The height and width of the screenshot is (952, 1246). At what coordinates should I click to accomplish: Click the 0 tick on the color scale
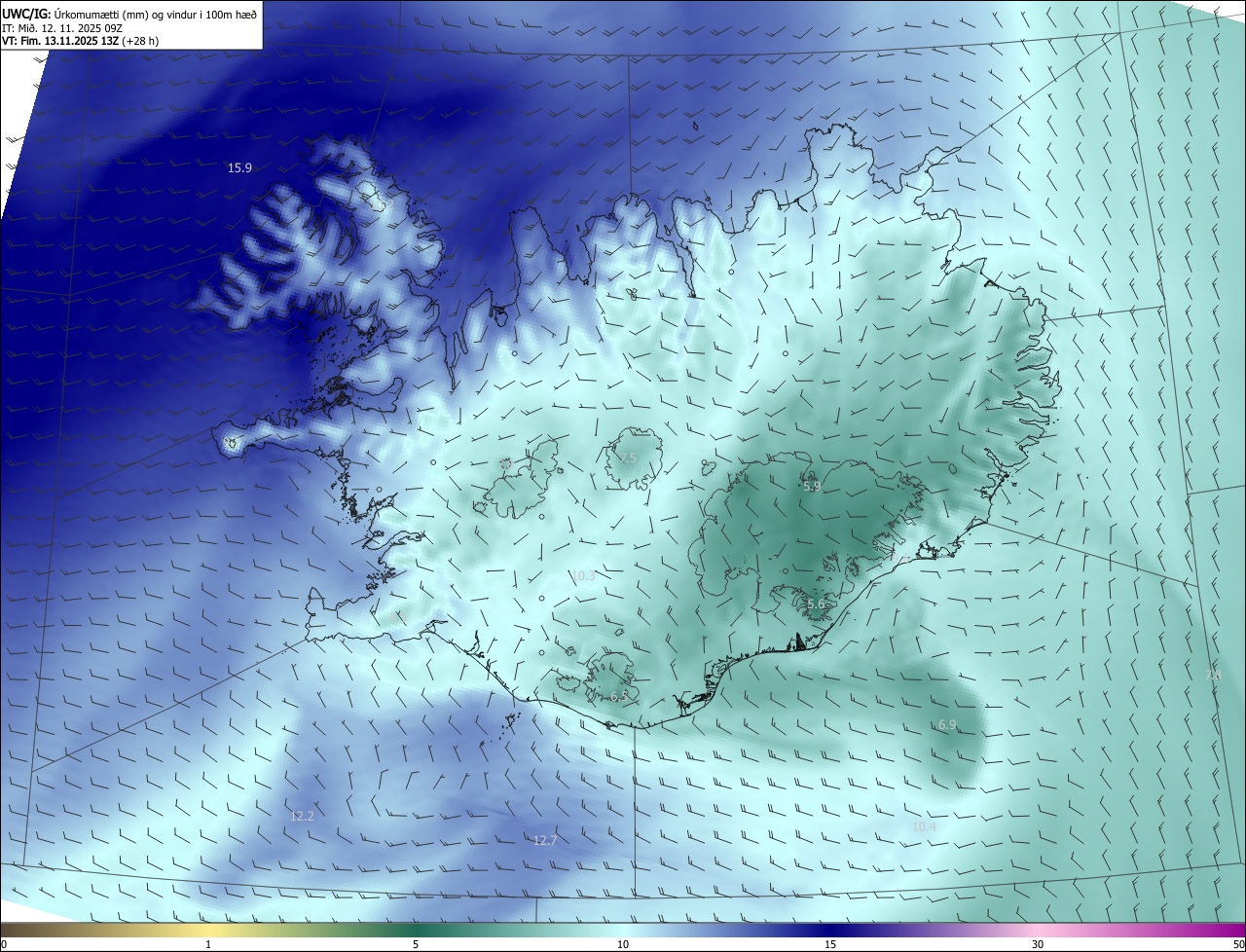pyautogui.click(x=4, y=944)
